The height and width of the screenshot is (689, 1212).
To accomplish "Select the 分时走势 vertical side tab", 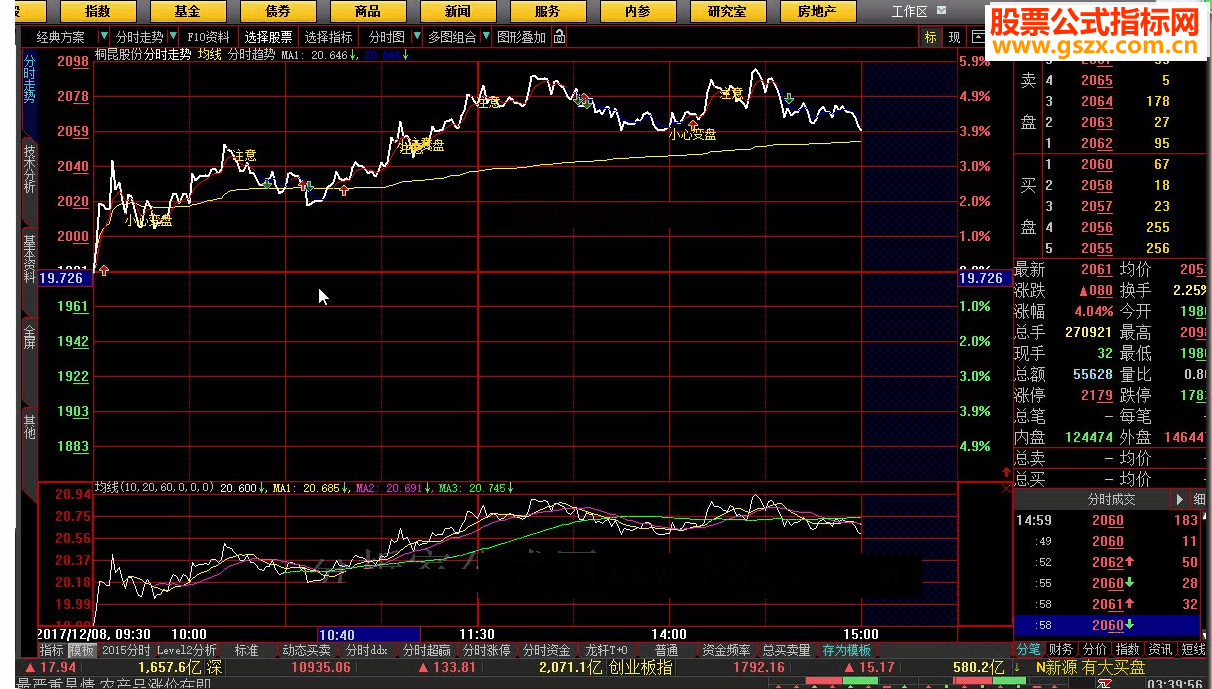I will coord(29,80).
